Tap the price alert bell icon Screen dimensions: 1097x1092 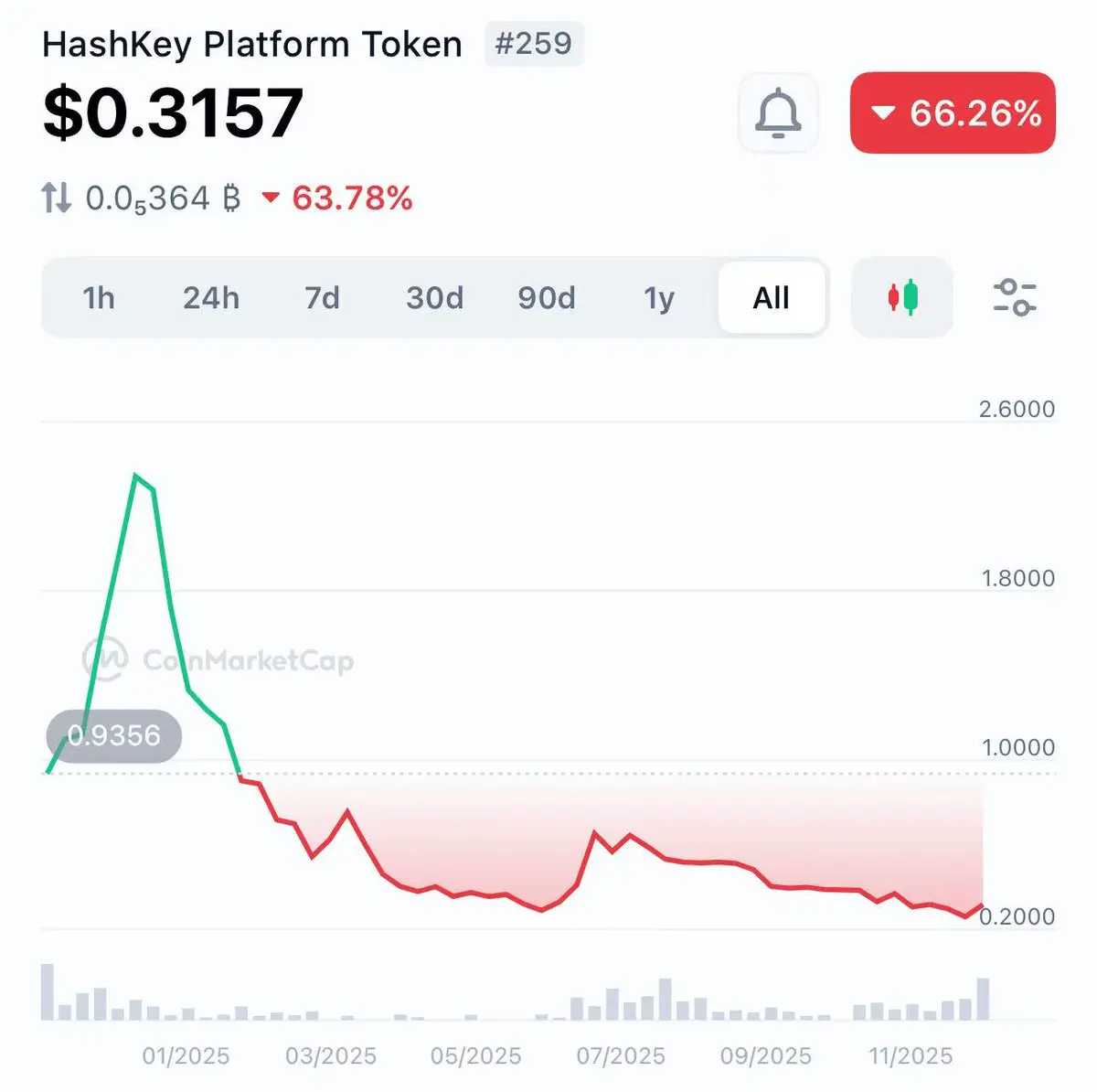pyautogui.click(x=778, y=113)
